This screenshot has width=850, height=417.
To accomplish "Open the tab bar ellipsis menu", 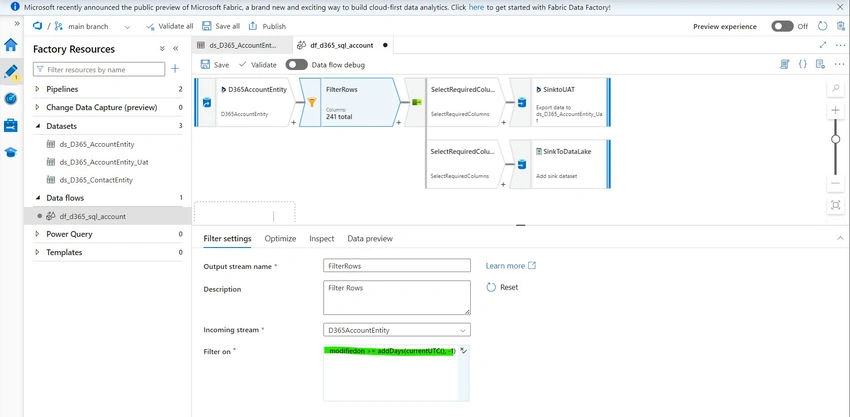I will pyautogui.click(x=840, y=45).
